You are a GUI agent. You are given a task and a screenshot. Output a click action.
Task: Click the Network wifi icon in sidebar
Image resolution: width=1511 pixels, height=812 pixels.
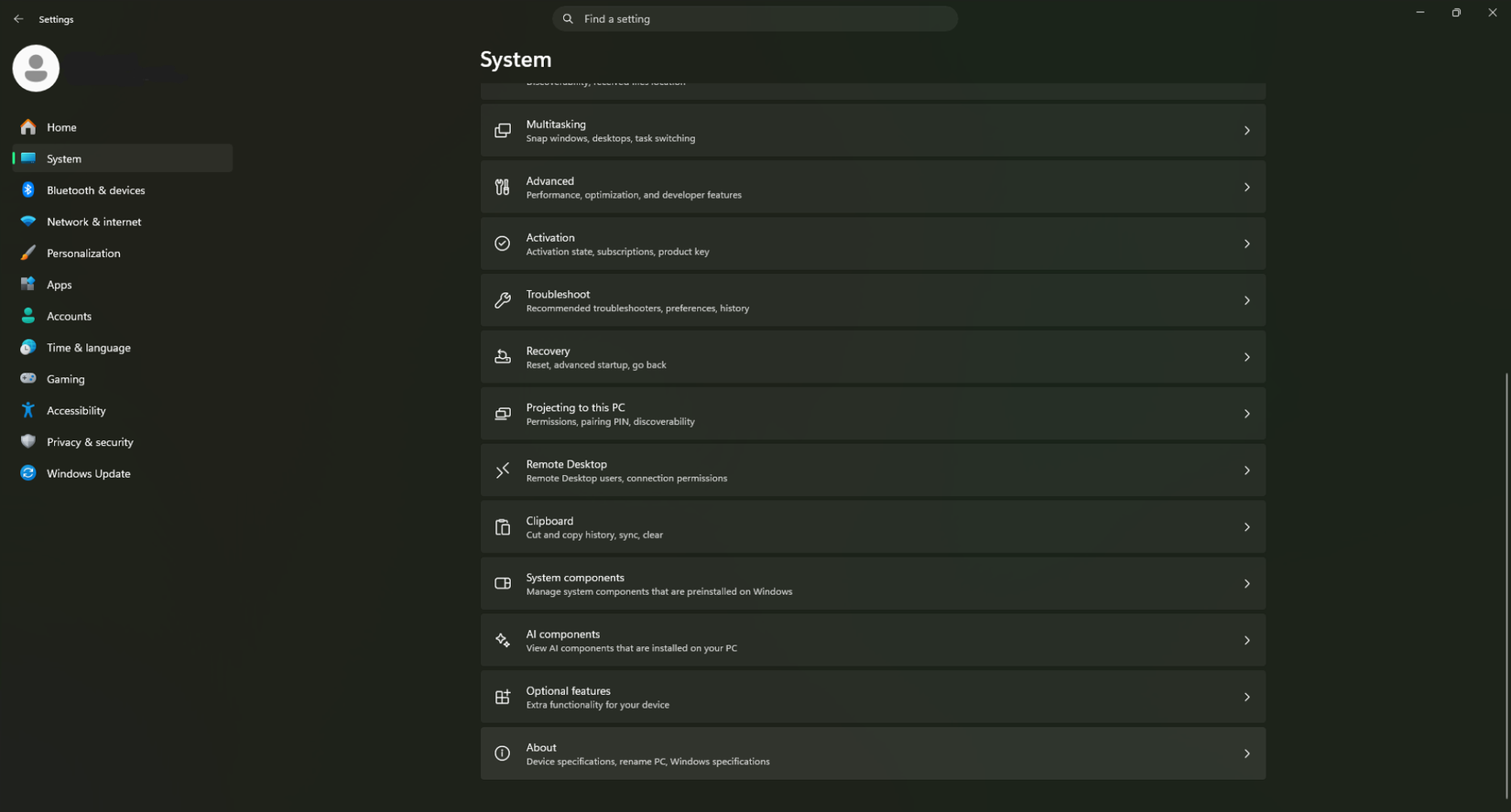click(28, 222)
